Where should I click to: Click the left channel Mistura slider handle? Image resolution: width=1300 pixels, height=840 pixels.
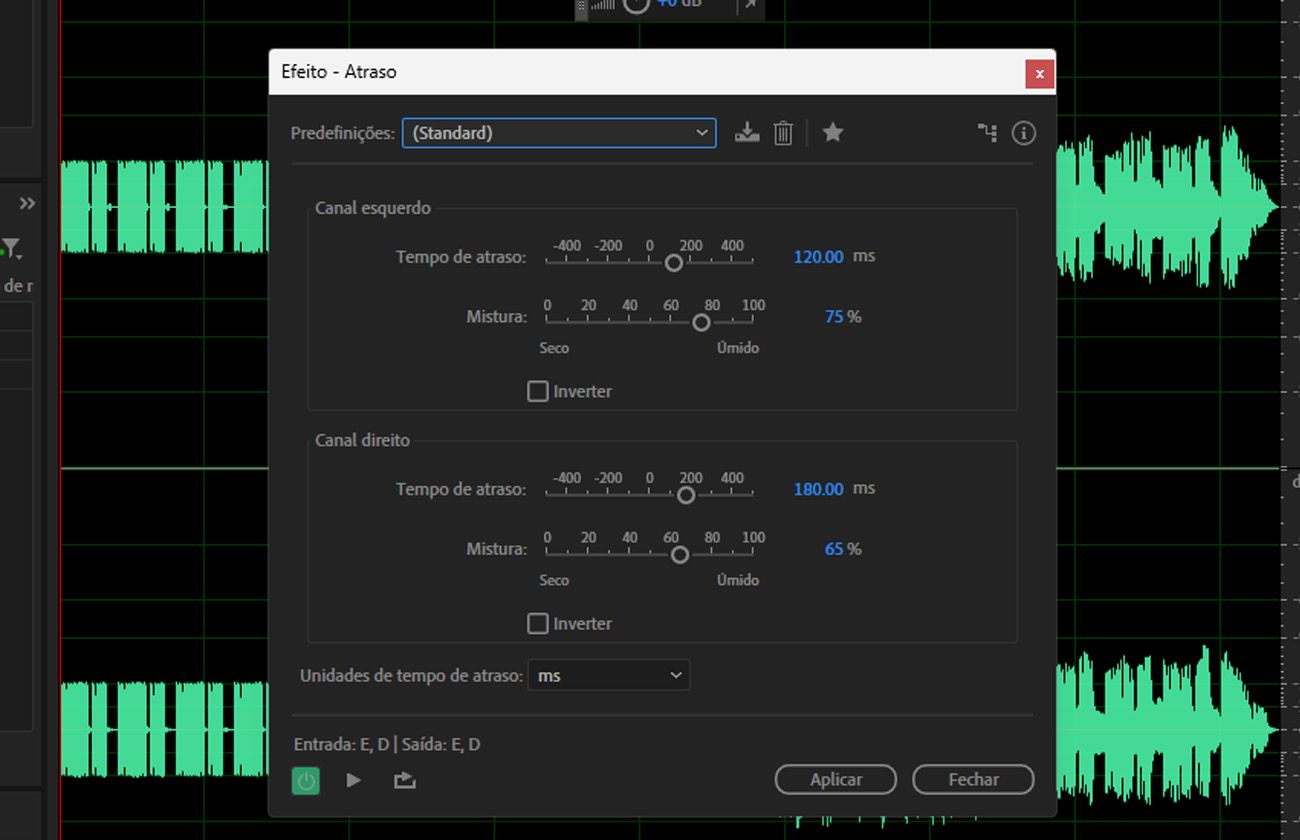pyautogui.click(x=701, y=322)
